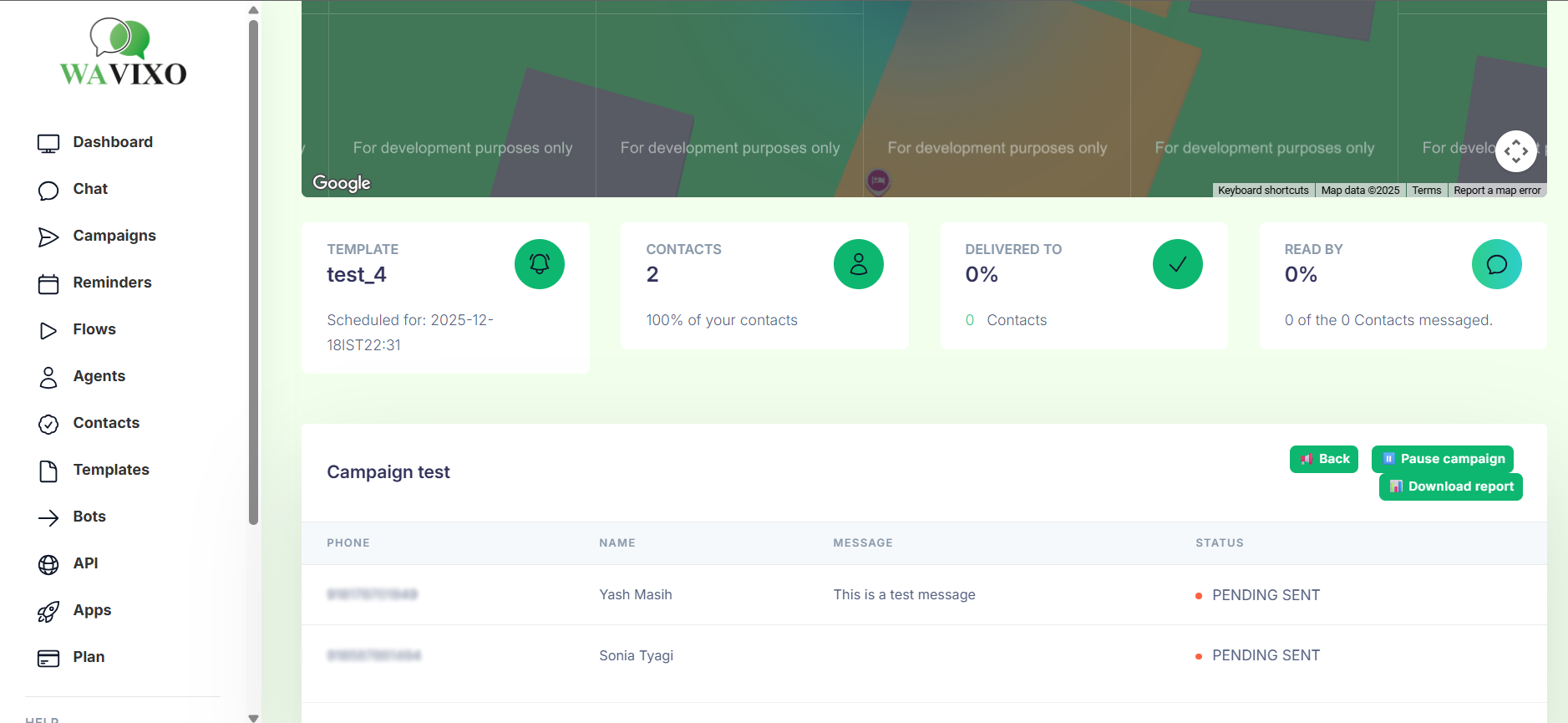Click the Reminders calendar icon
This screenshot has height=723, width=1568.
point(48,284)
